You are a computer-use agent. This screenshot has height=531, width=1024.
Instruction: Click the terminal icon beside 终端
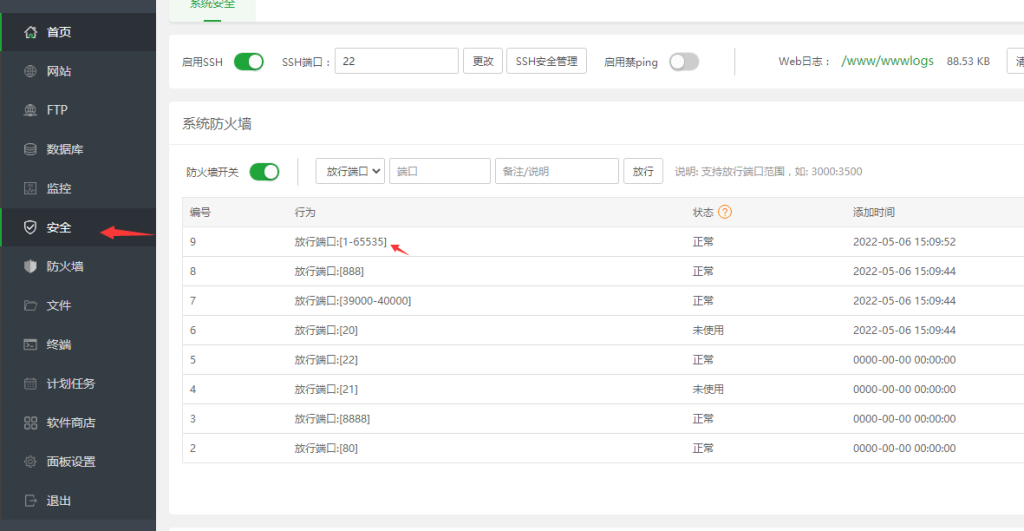coord(30,345)
